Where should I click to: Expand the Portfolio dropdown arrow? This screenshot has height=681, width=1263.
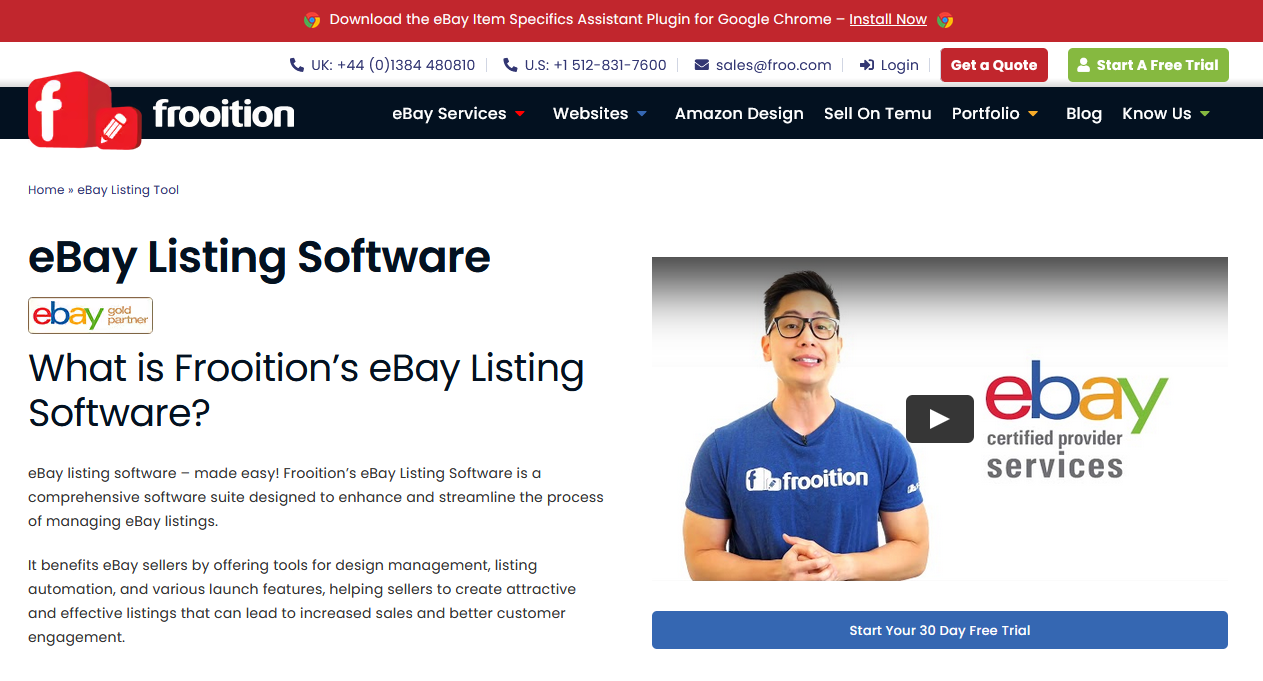point(1033,114)
